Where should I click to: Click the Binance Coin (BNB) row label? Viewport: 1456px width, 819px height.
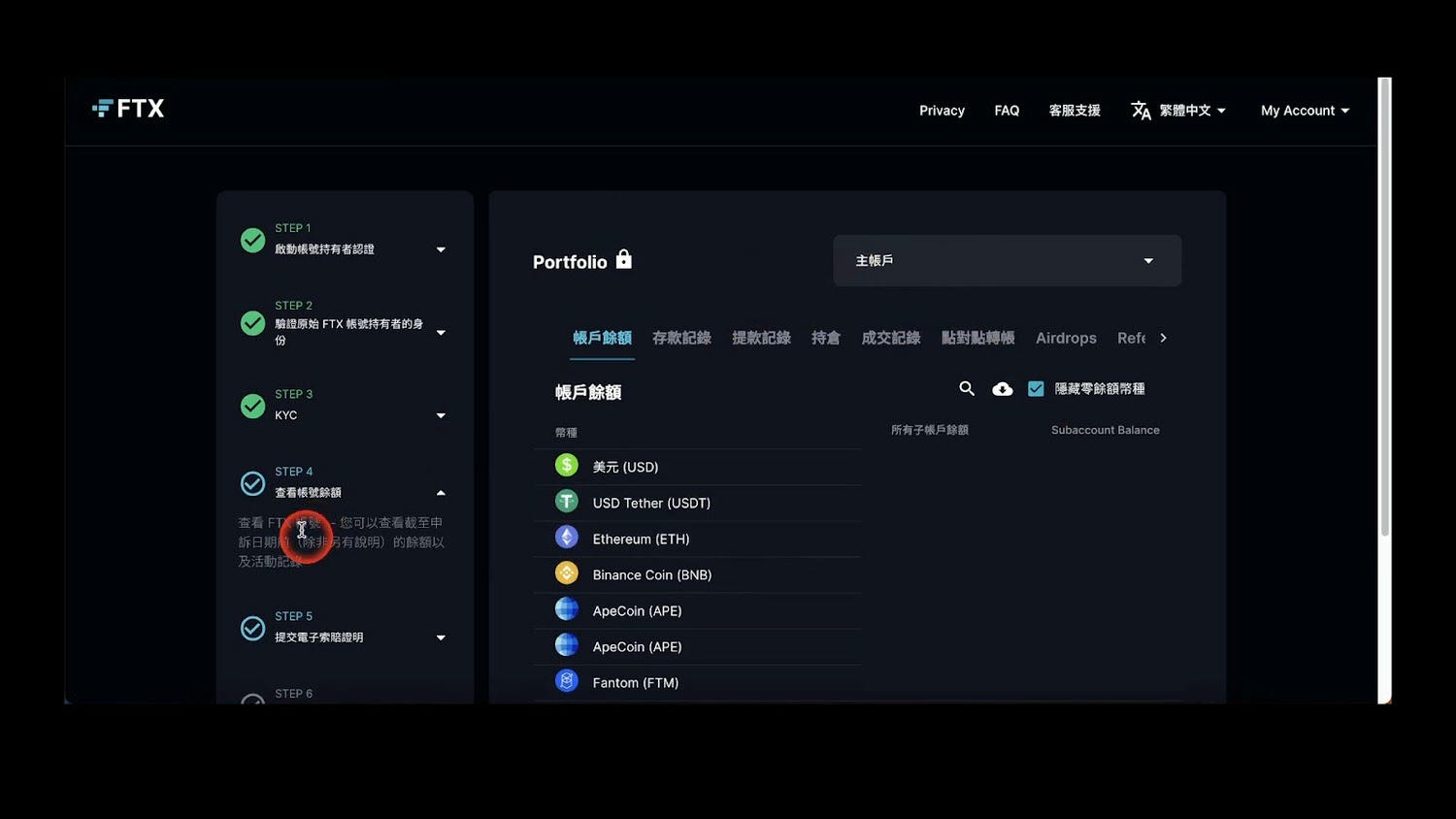click(x=652, y=574)
